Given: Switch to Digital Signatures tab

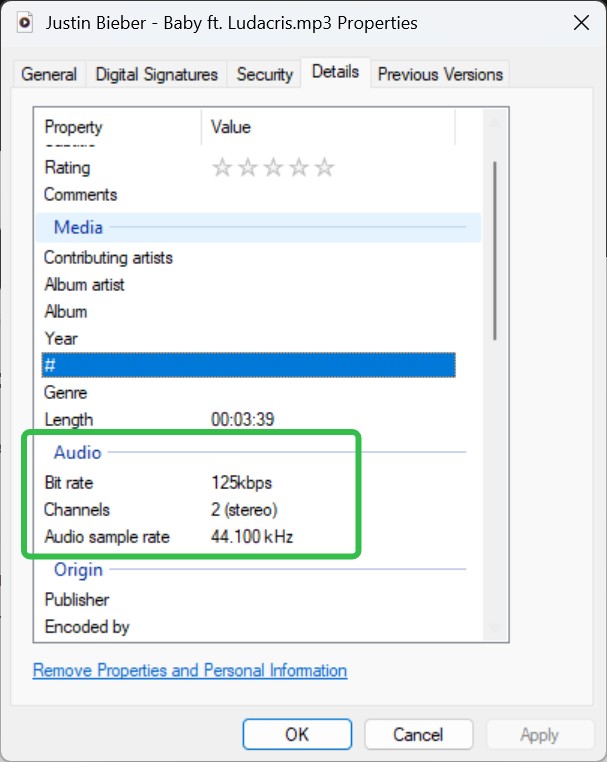Looking at the screenshot, I should pyautogui.click(x=156, y=74).
